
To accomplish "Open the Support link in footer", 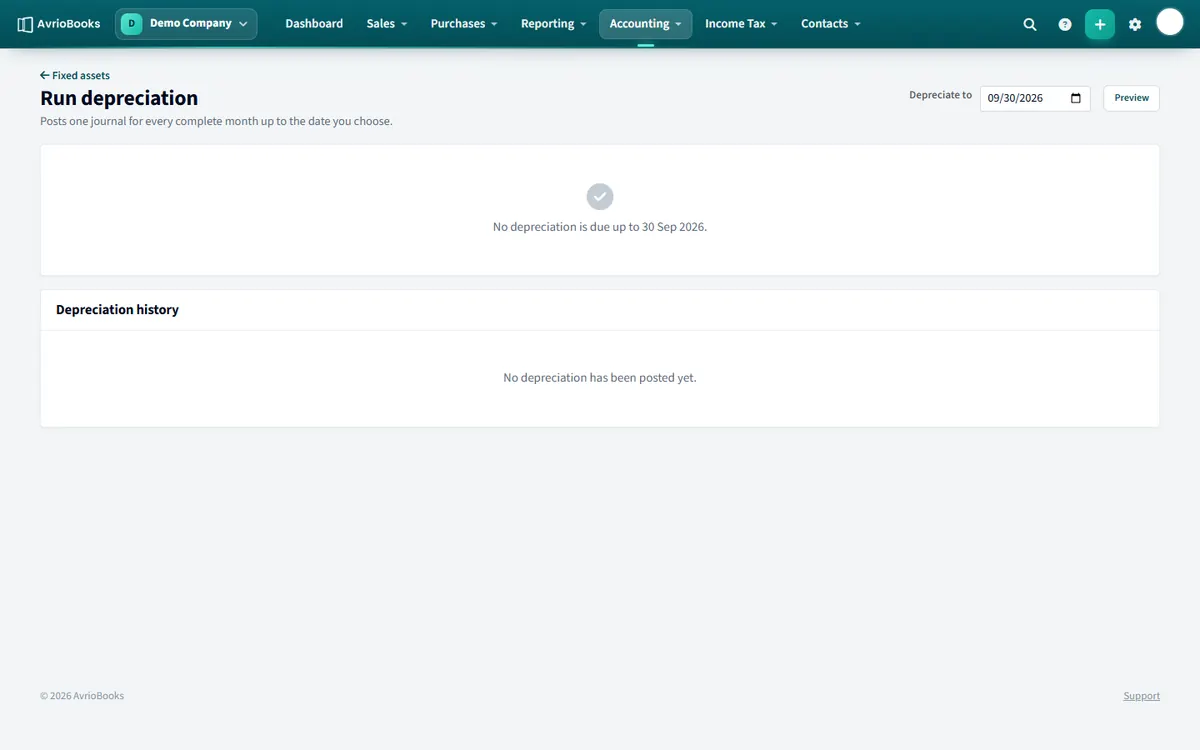I will tap(1141, 696).
